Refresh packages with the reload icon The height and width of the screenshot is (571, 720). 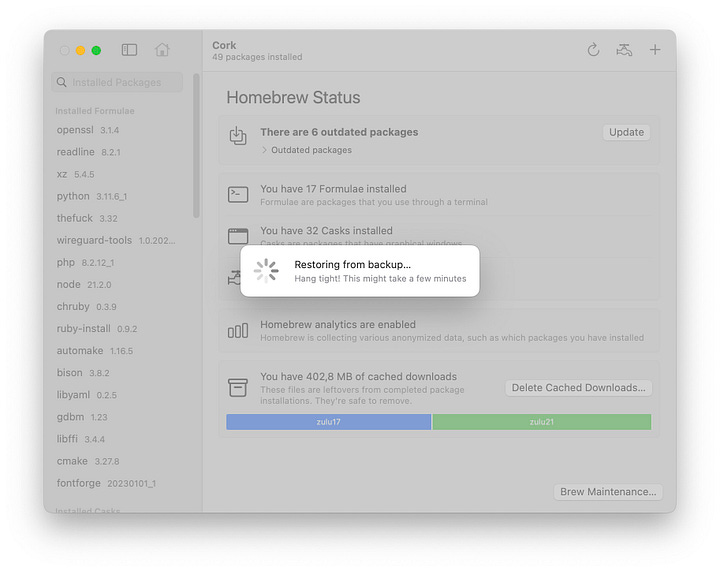[593, 50]
